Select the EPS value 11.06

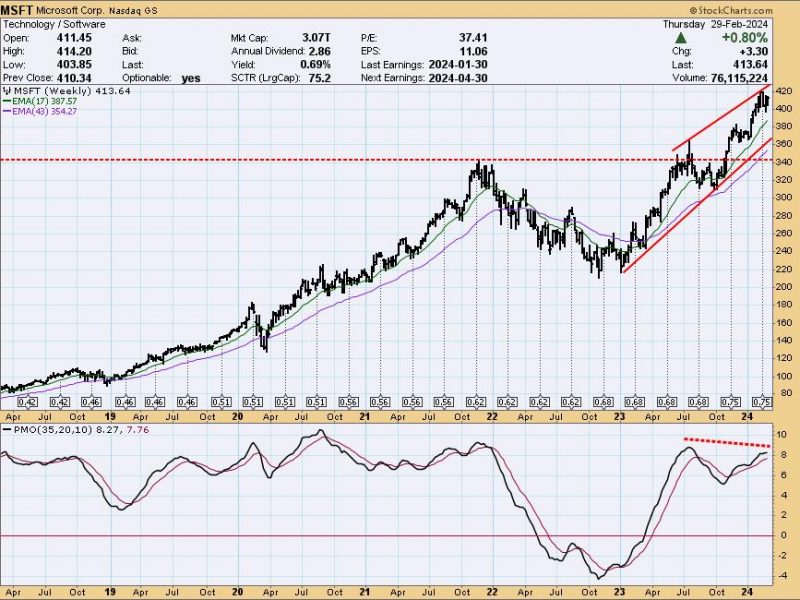pos(473,51)
